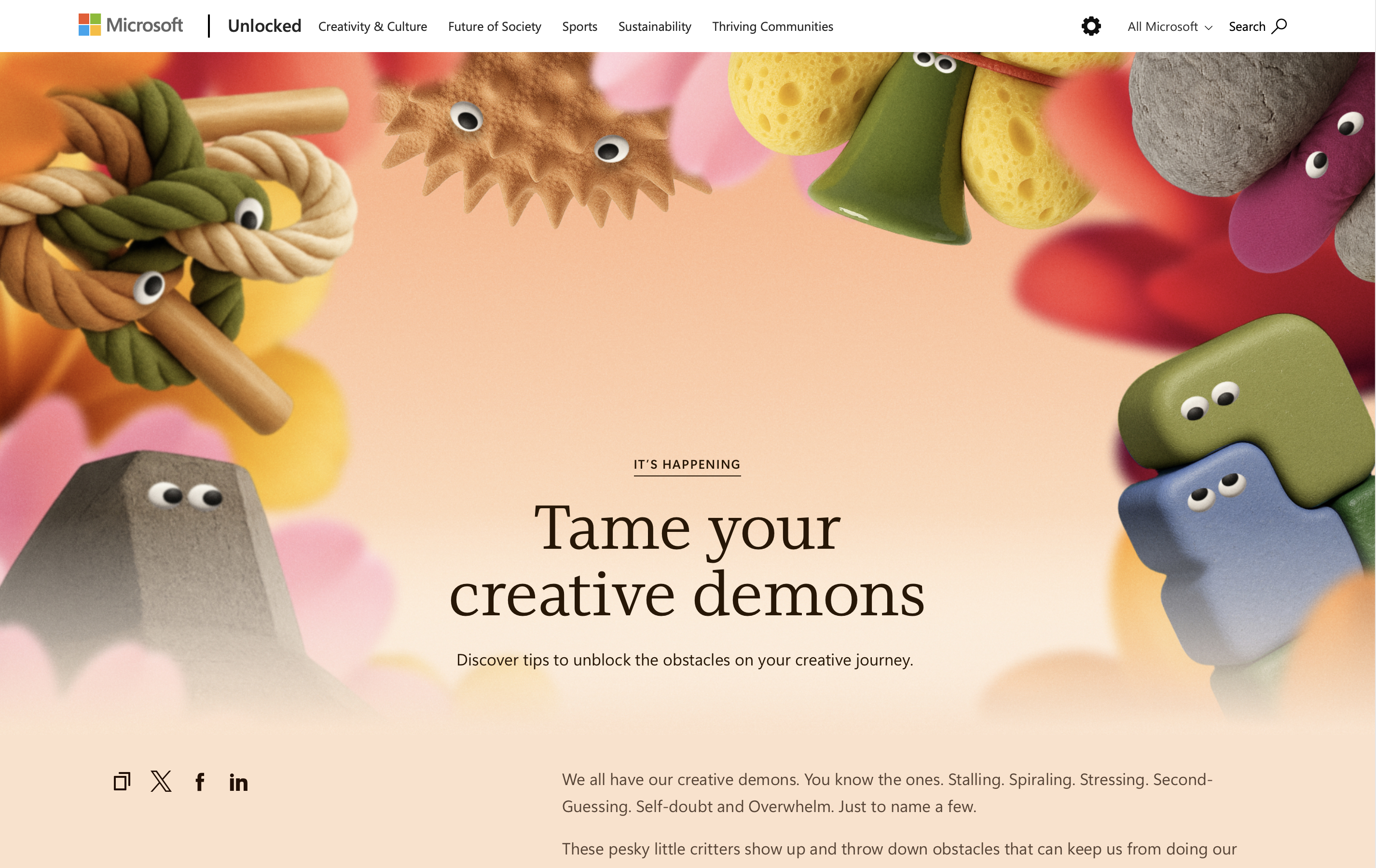Click the Search text button
Viewport: 1376px width, 868px height.
1247,26
